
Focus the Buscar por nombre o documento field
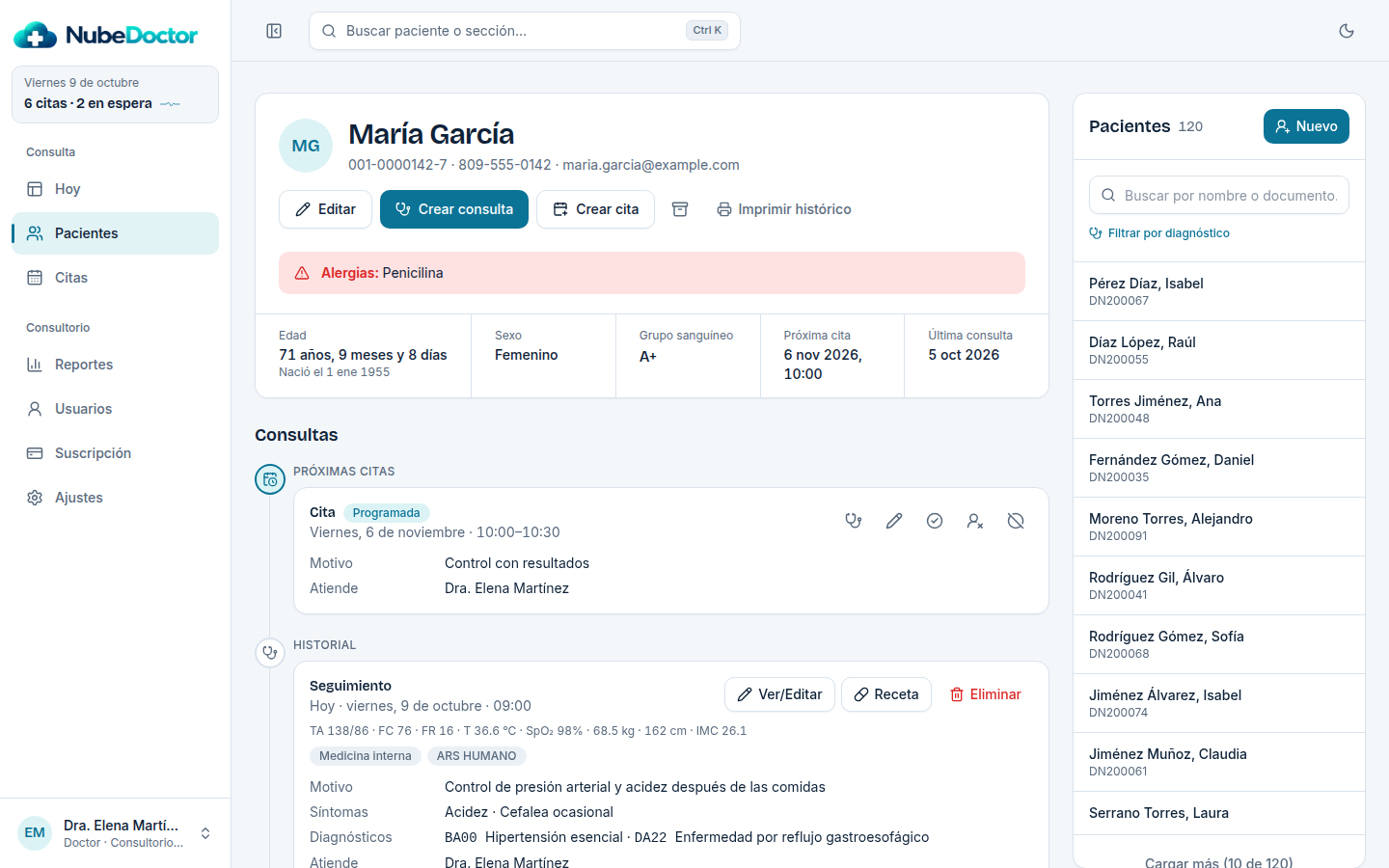pos(1219,195)
